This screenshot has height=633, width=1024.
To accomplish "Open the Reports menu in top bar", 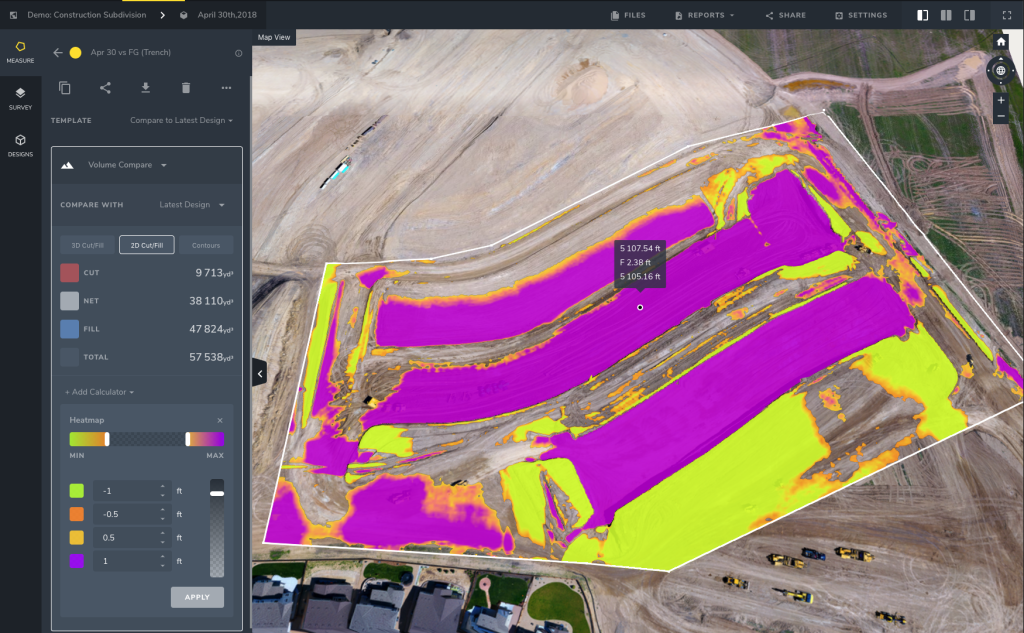I will [705, 15].
